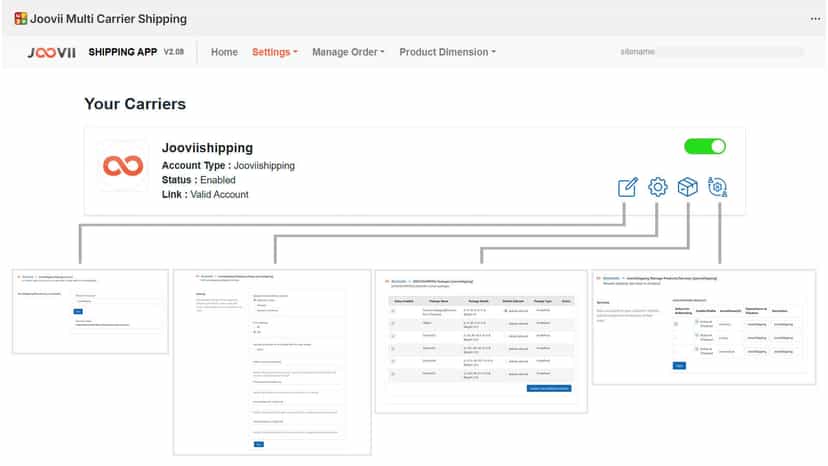Disable the Jooviishipping carrier toggle
This screenshot has width=828, height=466.
click(x=705, y=146)
